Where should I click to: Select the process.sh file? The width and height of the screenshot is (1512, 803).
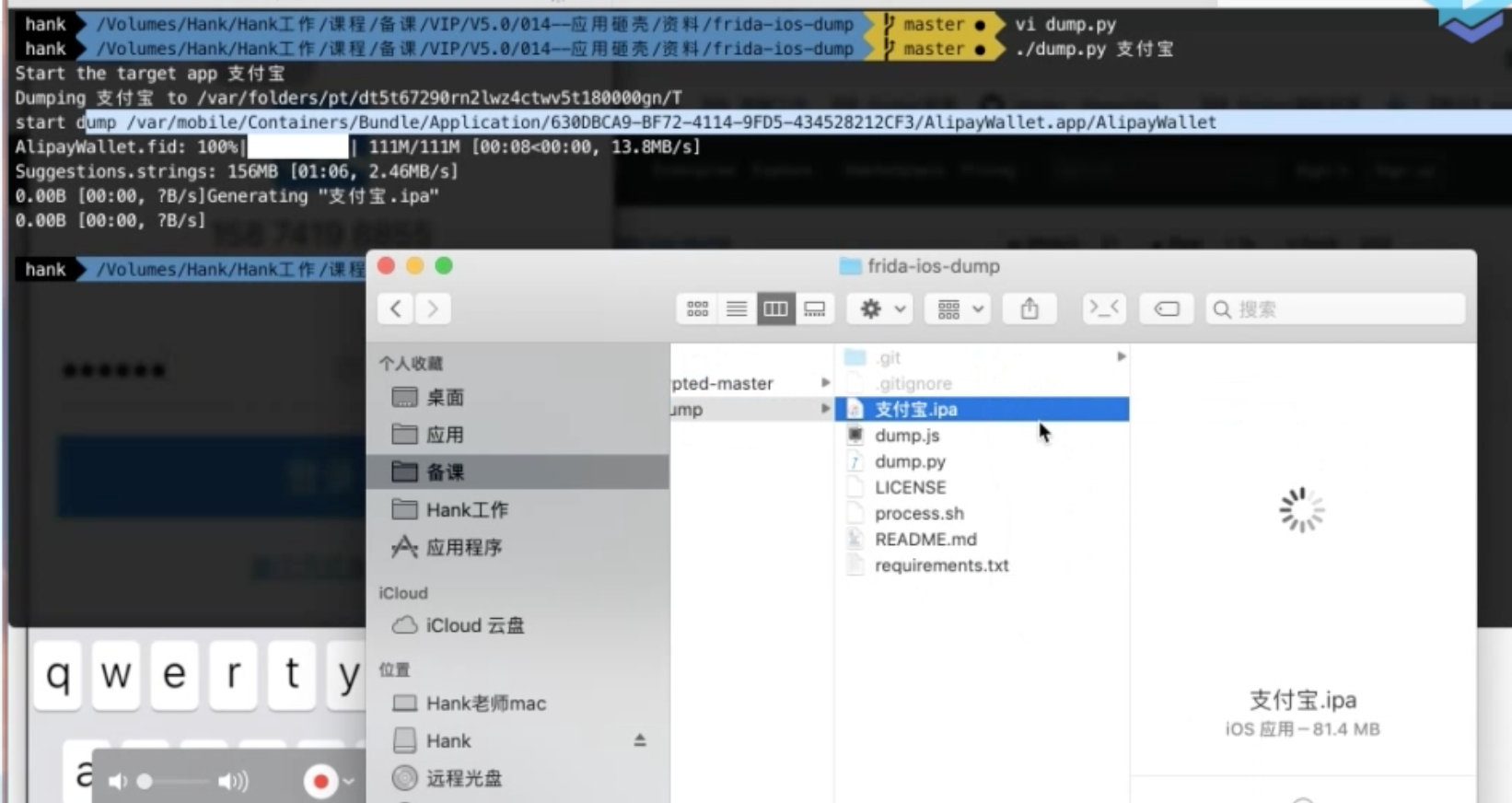click(x=982, y=513)
